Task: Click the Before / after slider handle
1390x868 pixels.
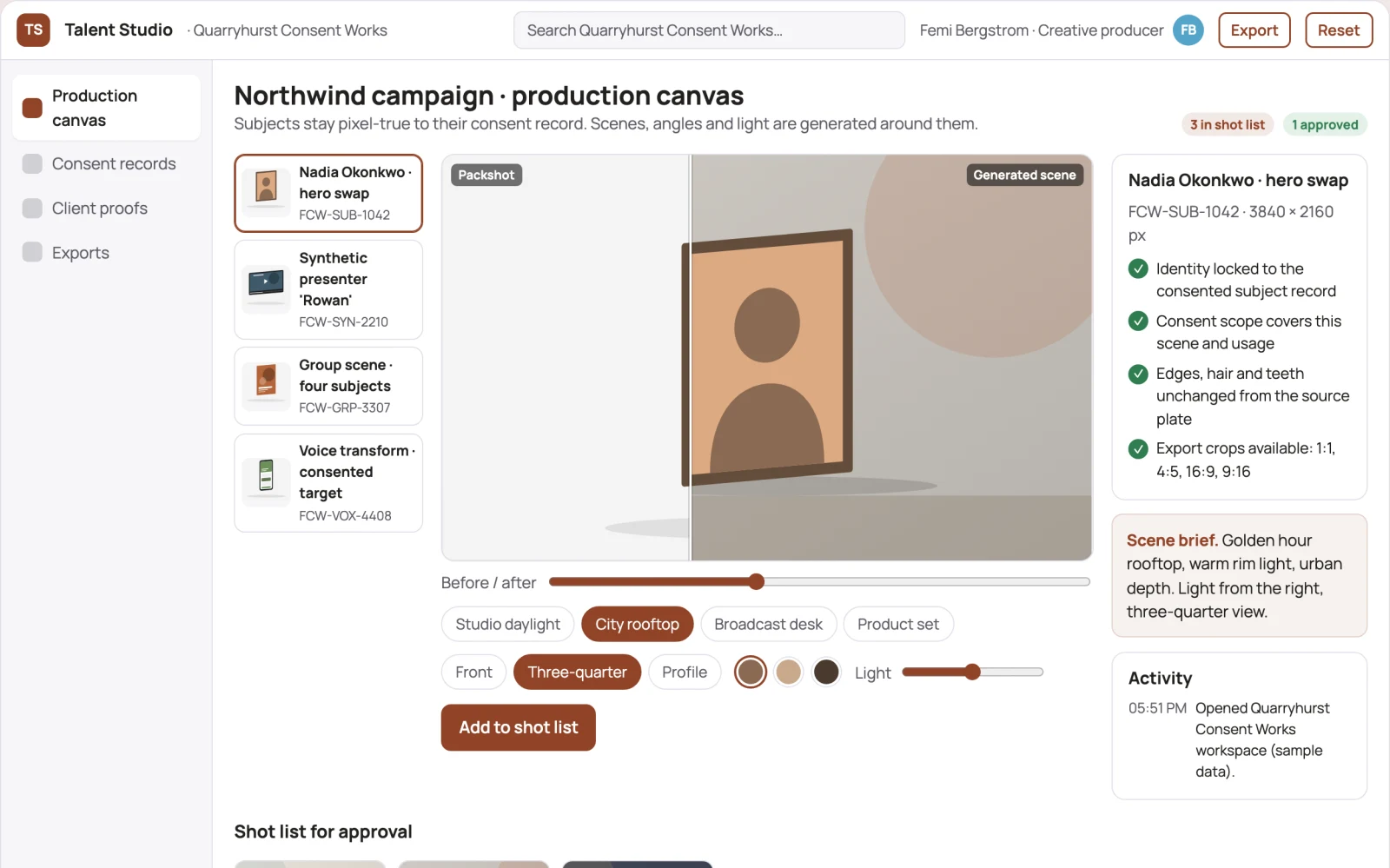Action: tap(756, 582)
